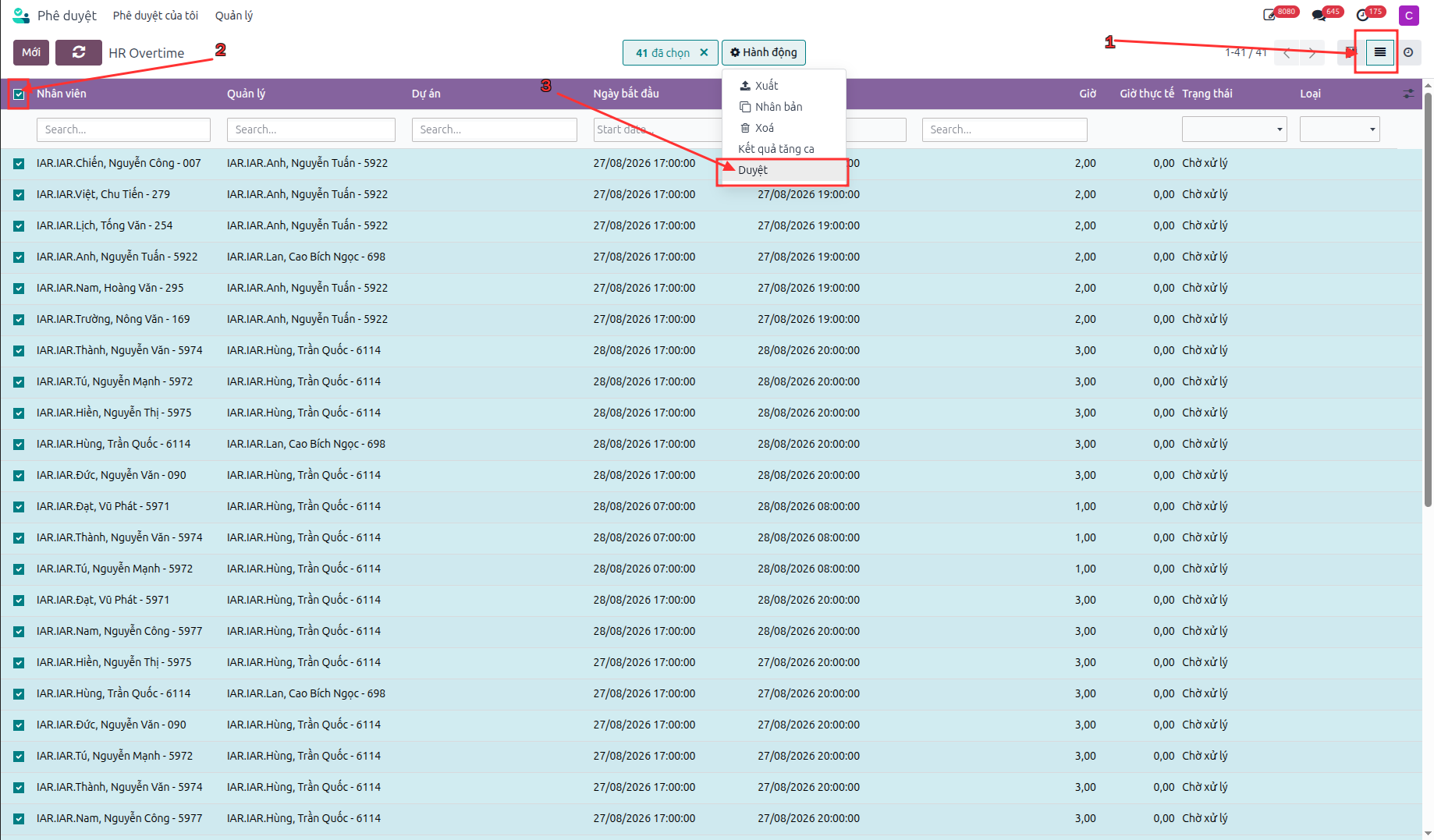Sort by Giờ thực tế column header
This screenshot has height=840, width=1434.
point(1146,94)
